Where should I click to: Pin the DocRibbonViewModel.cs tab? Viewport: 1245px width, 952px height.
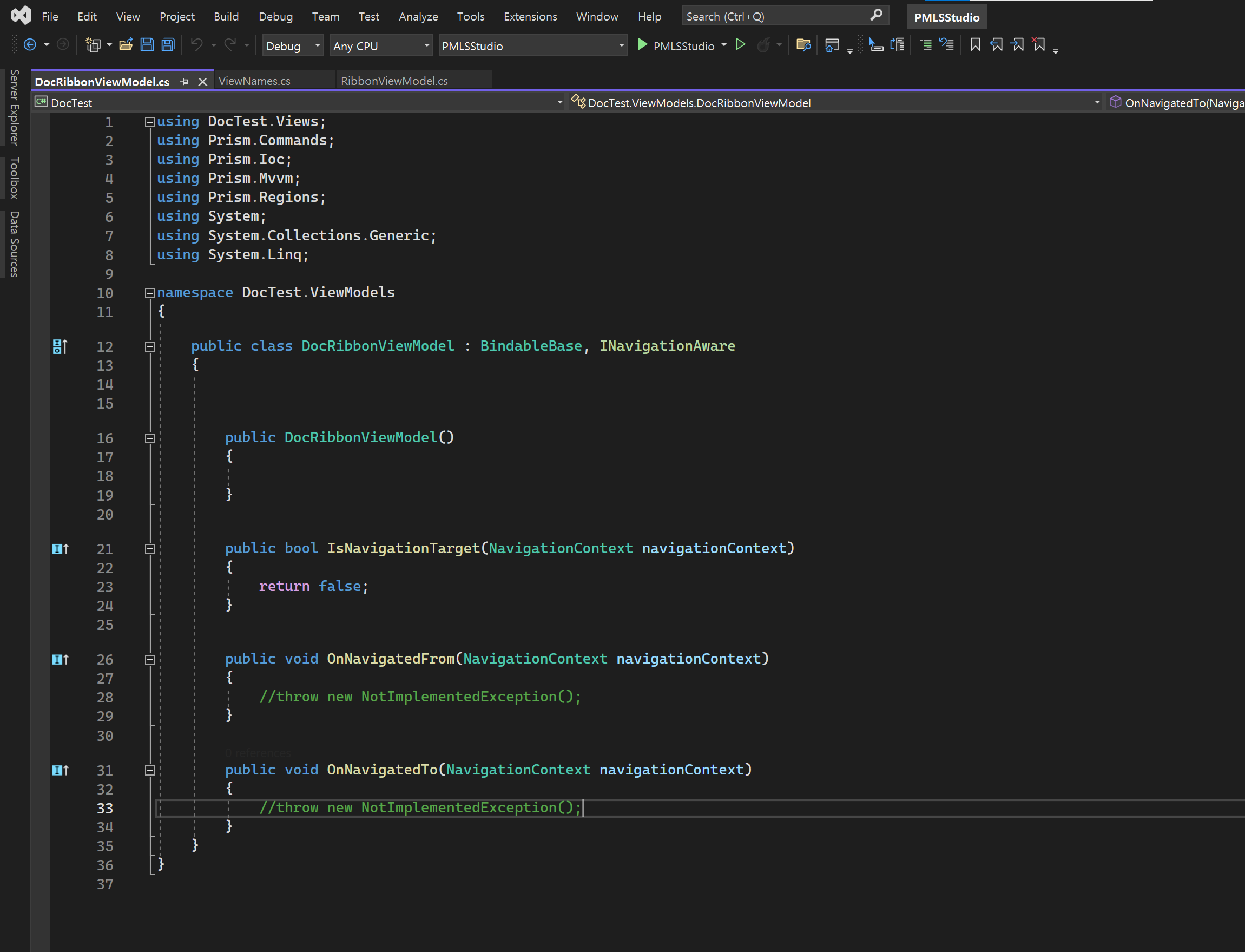(184, 82)
